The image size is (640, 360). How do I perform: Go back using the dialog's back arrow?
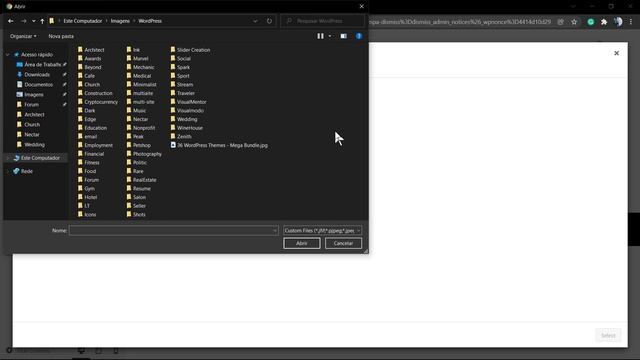click(x=11, y=21)
